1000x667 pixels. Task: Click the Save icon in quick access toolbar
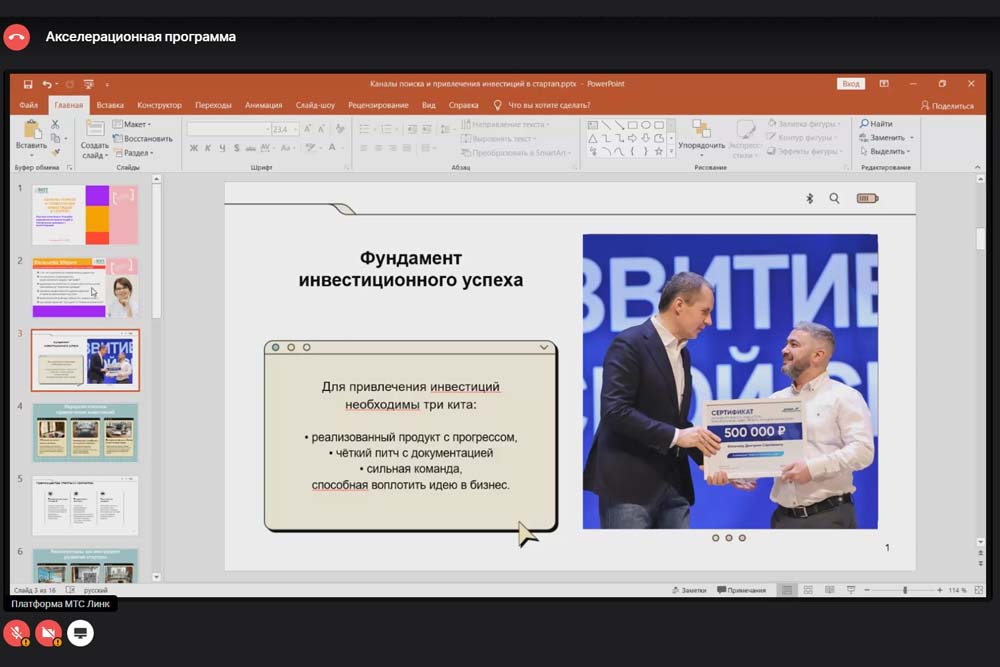[28, 84]
